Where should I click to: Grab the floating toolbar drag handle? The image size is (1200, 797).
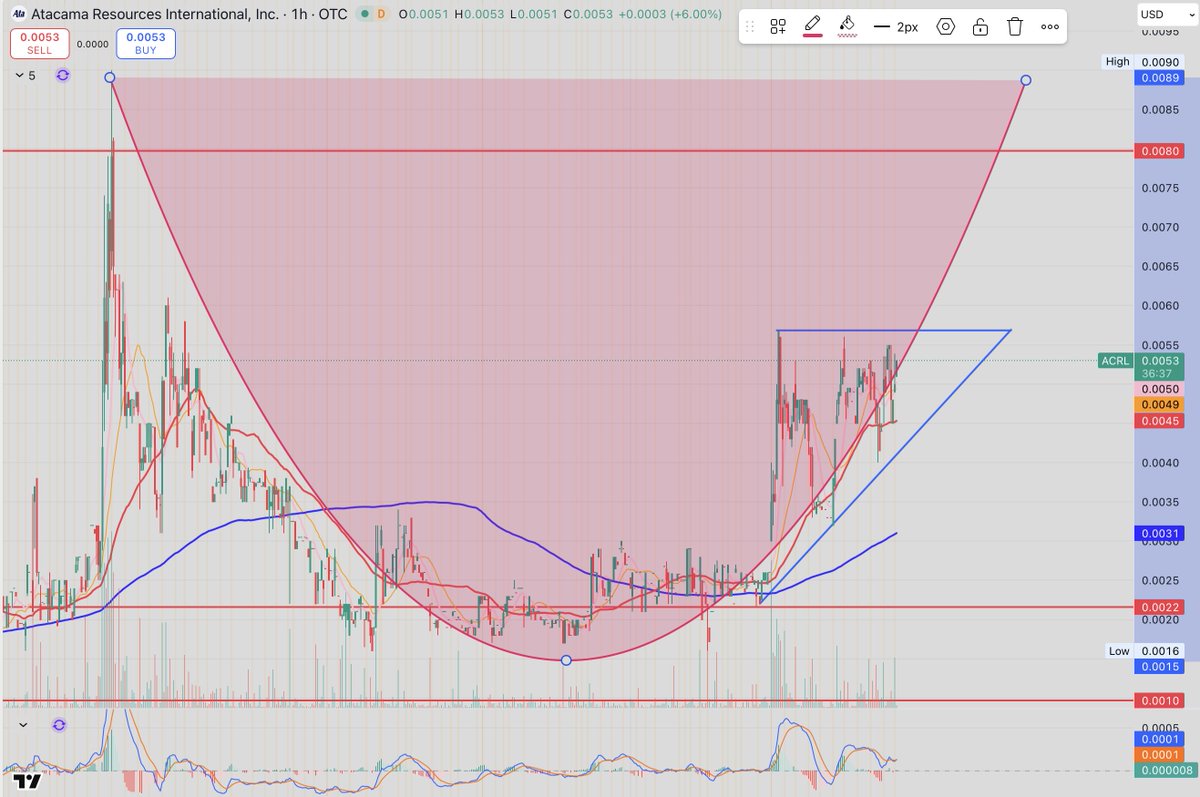coord(751,27)
